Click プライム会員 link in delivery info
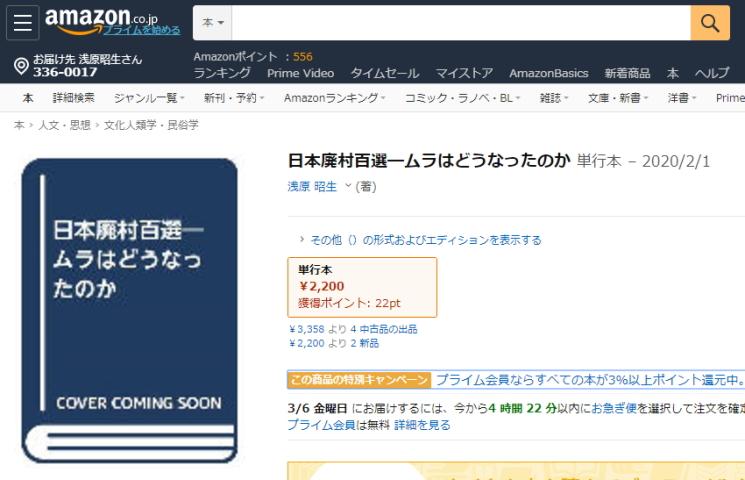The image size is (745, 480). [x=321, y=425]
